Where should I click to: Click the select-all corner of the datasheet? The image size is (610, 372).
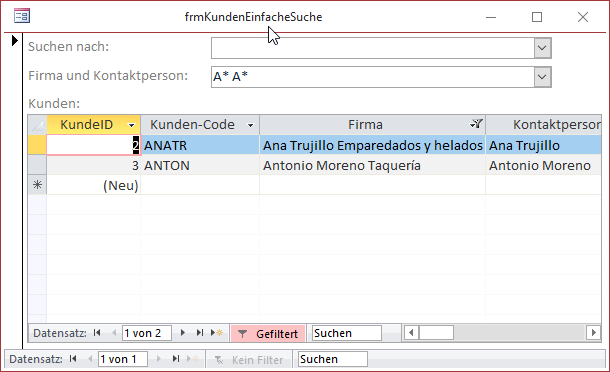pyautogui.click(x=37, y=125)
